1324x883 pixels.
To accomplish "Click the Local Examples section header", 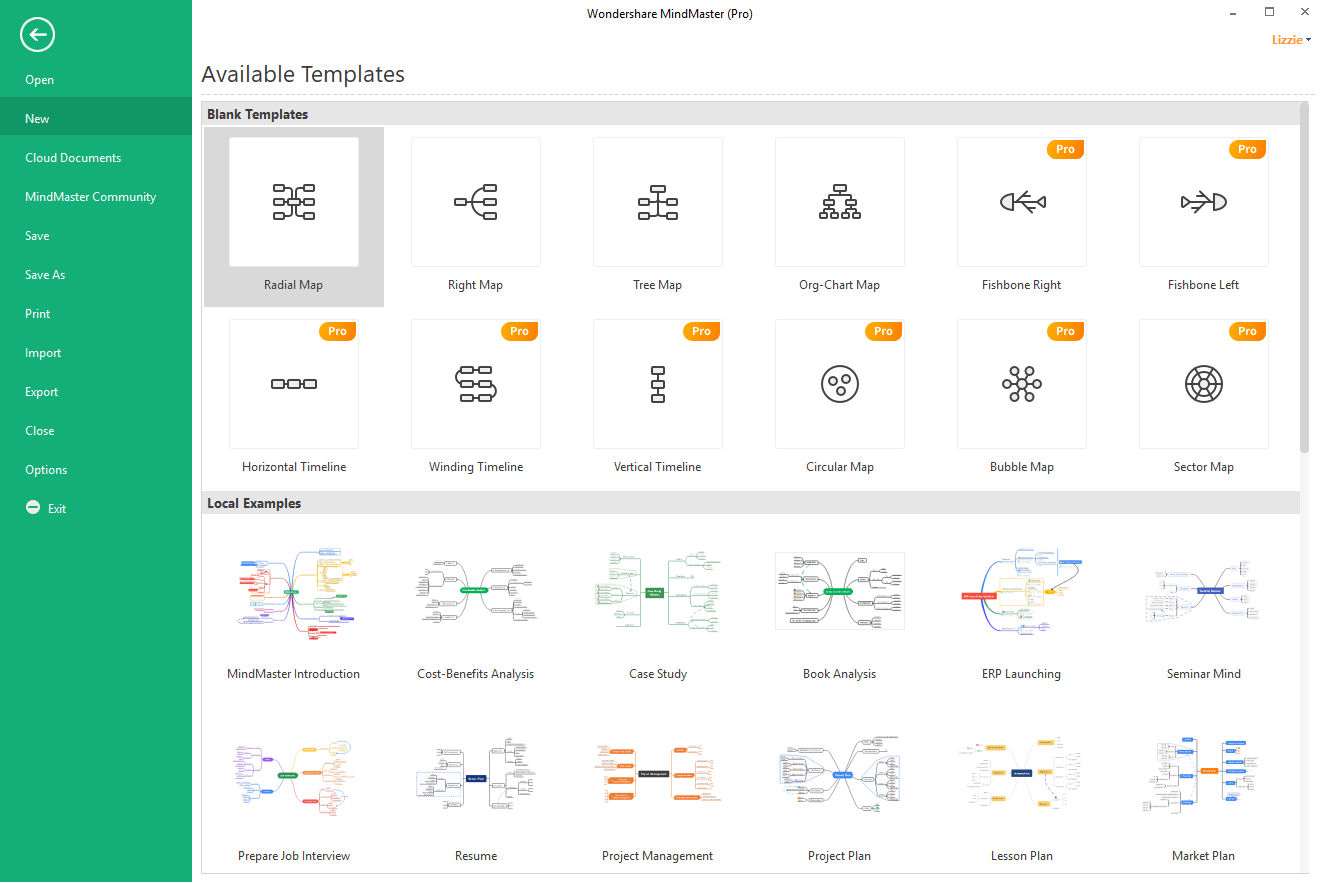I will point(751,503).
